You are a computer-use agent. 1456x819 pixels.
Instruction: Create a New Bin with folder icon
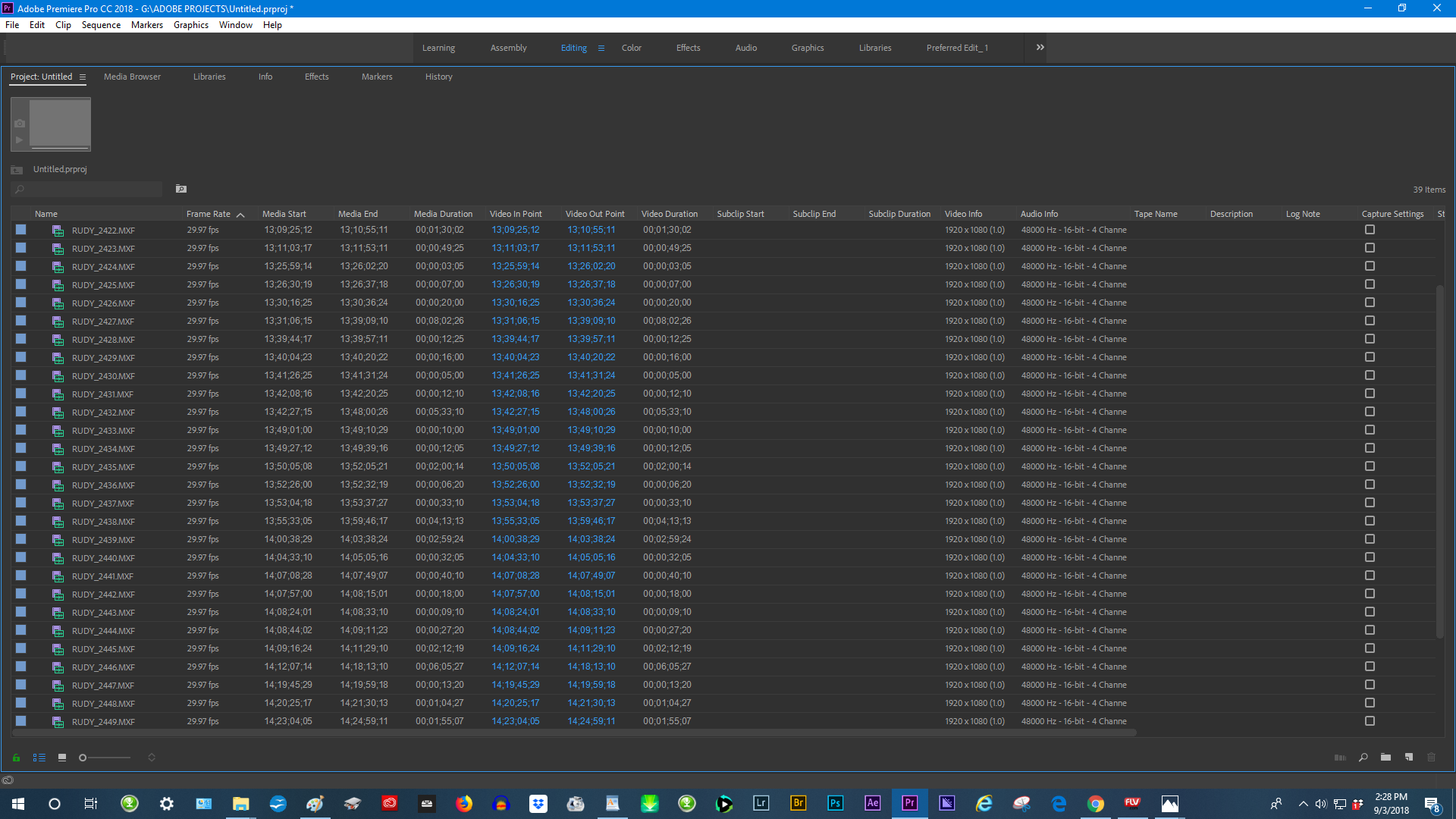1385,758
